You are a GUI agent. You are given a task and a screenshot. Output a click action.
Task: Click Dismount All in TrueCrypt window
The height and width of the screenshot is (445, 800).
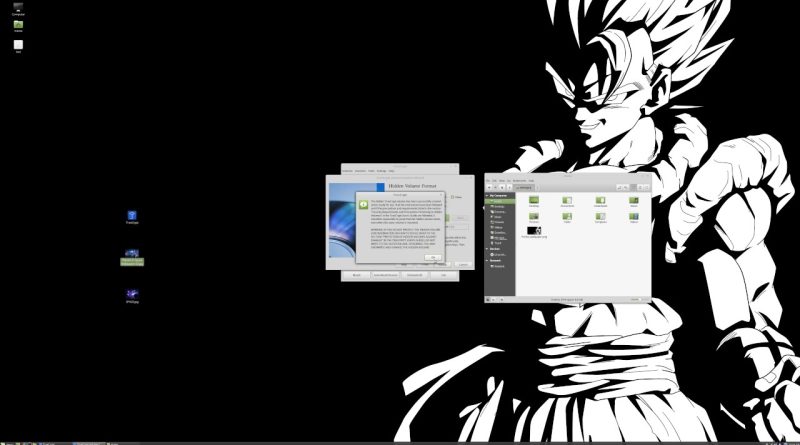tap(415, 275)
